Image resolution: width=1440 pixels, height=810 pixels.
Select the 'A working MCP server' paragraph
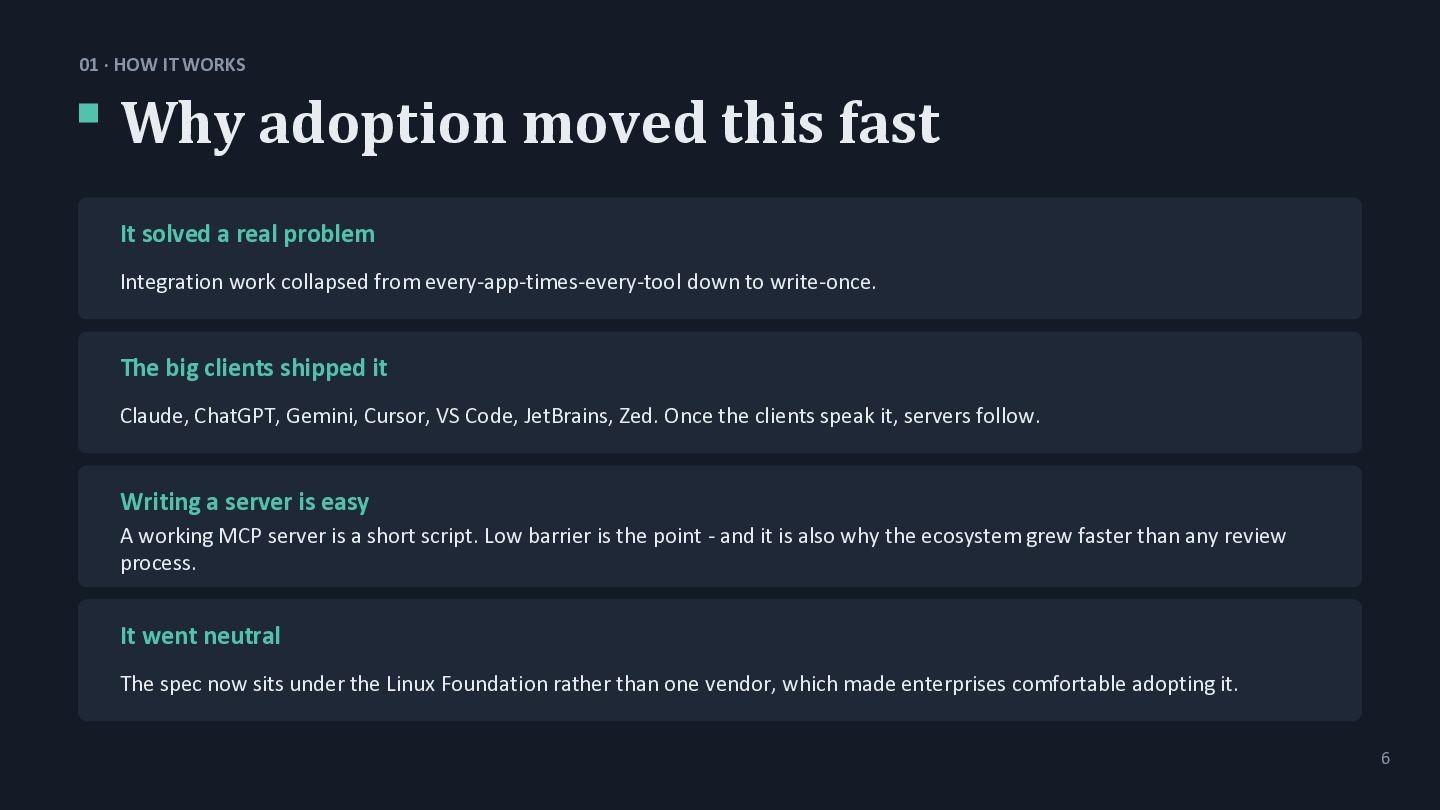[703, 549]
